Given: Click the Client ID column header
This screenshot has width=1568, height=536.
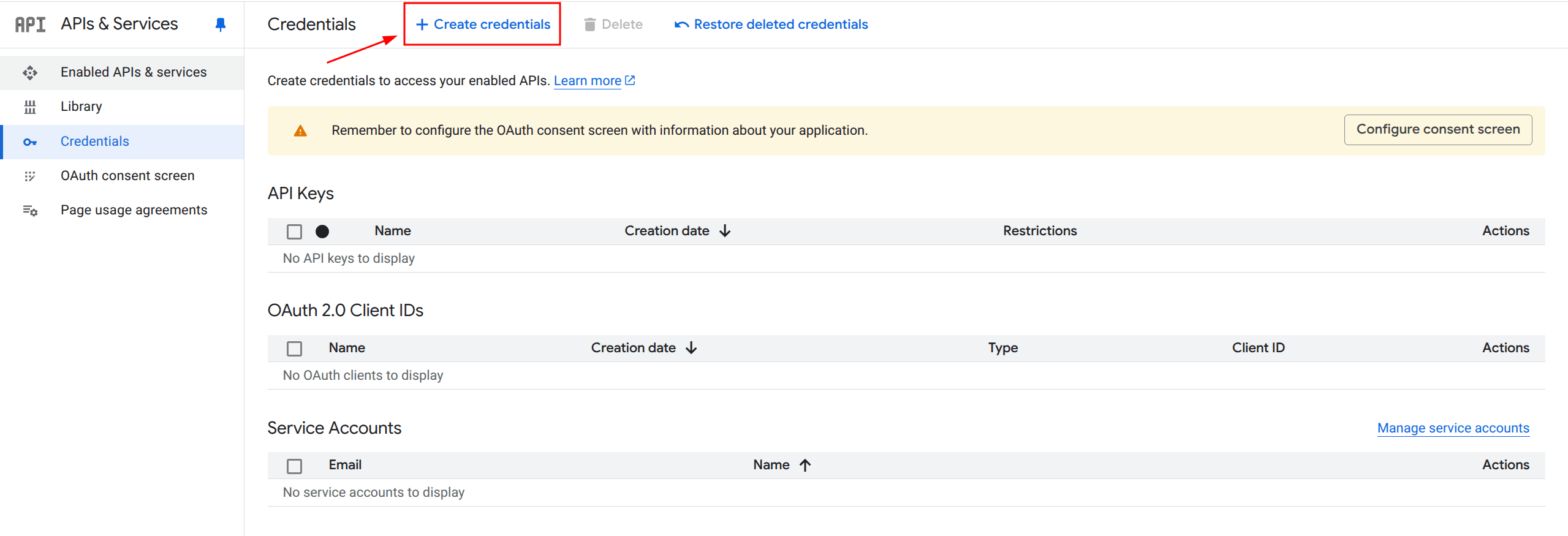Looking at the screenshot, I should point(1259,348).
